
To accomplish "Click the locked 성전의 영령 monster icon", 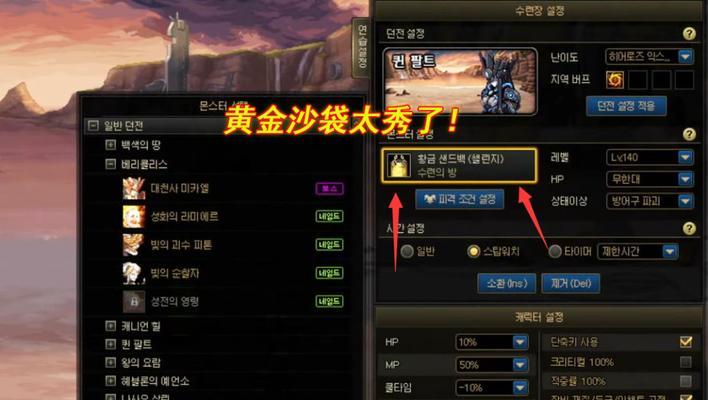I will click(134, 302).
